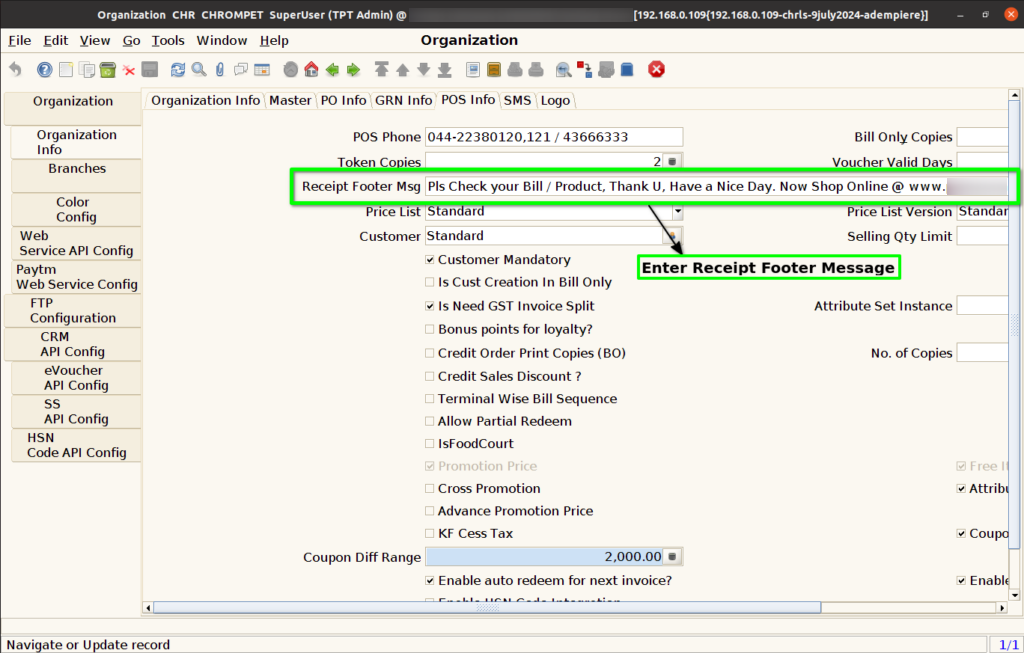Go to detail record with right green arrow
The height and width of the screenshot is (653, 1024).
coord(353,69)
